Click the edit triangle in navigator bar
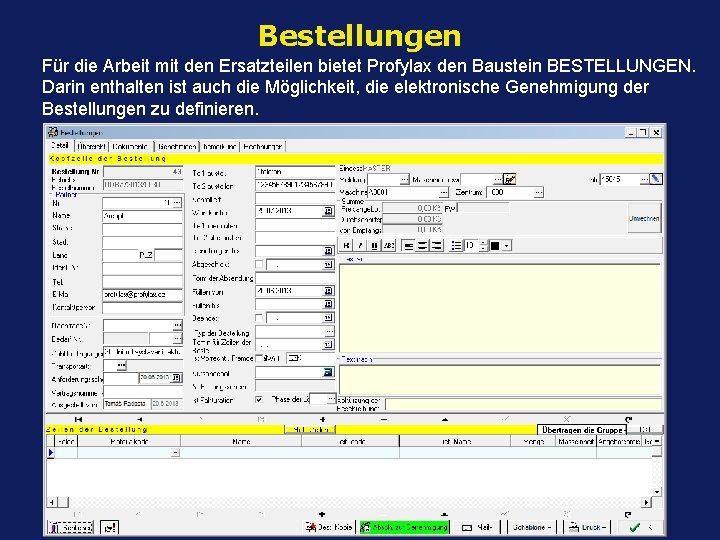Viewport: 720px width, 540px height. point(445,419)
